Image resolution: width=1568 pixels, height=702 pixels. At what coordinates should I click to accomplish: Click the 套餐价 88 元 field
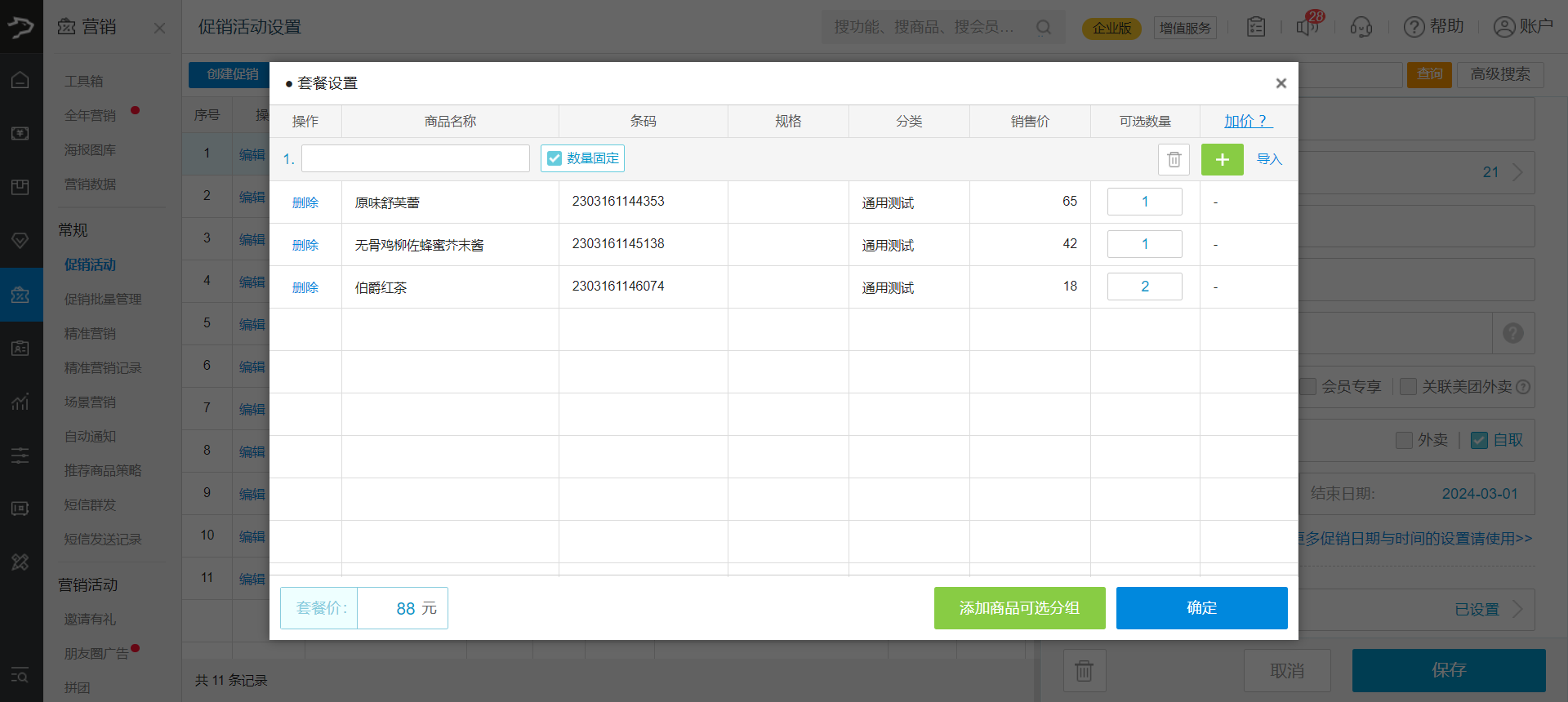point(364,608)
